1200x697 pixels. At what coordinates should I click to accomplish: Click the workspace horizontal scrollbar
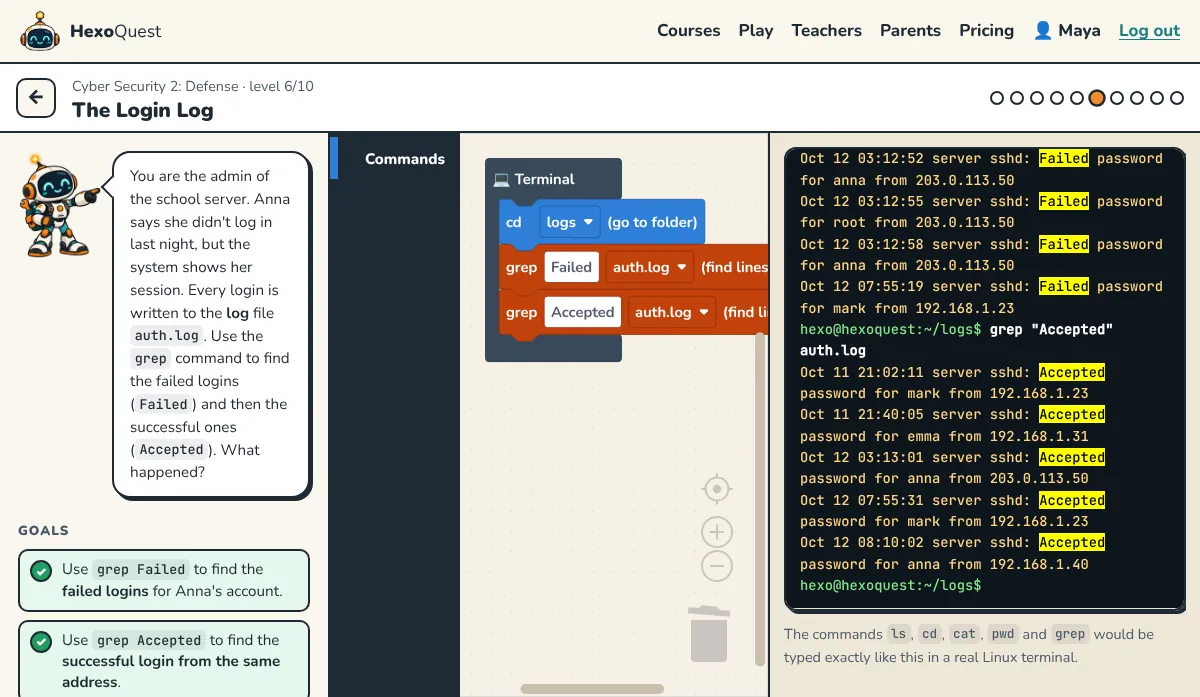tap(592, 688)
